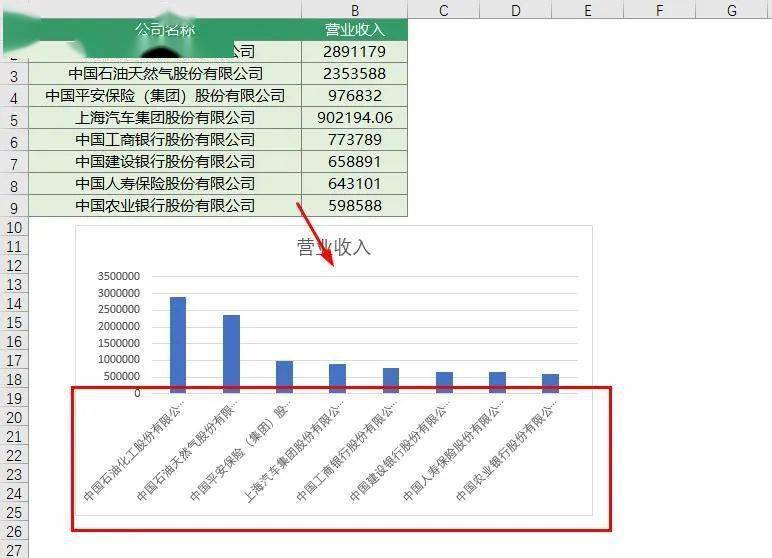Click the chart title 营业收入

[333, 247]
